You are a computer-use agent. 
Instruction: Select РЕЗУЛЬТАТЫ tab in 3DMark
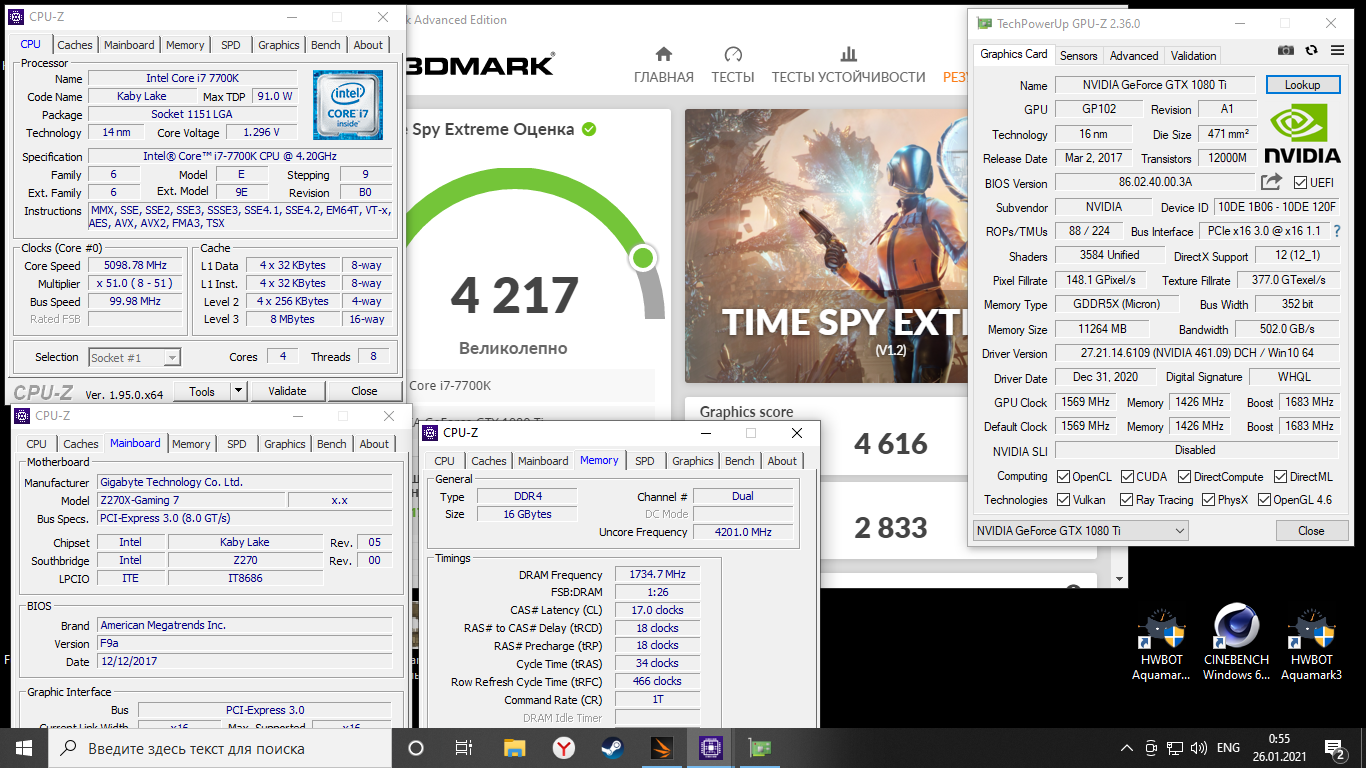click(955, 77)
